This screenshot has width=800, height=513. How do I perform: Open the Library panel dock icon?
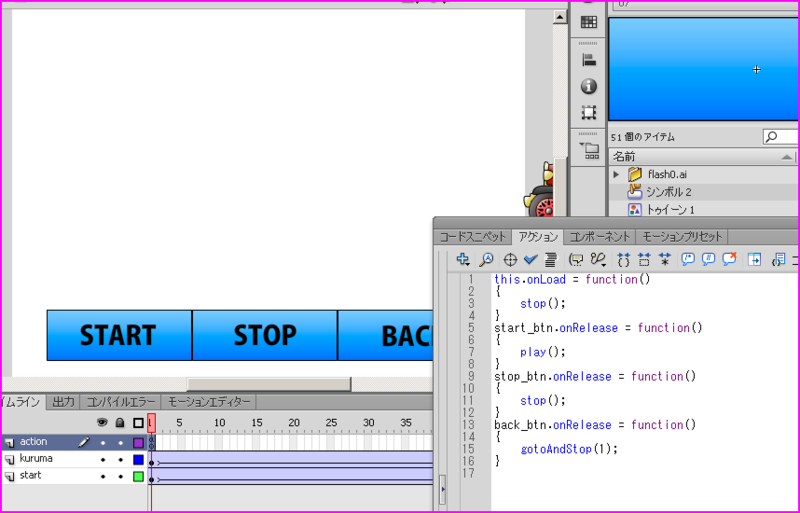[x=590, y=151]
